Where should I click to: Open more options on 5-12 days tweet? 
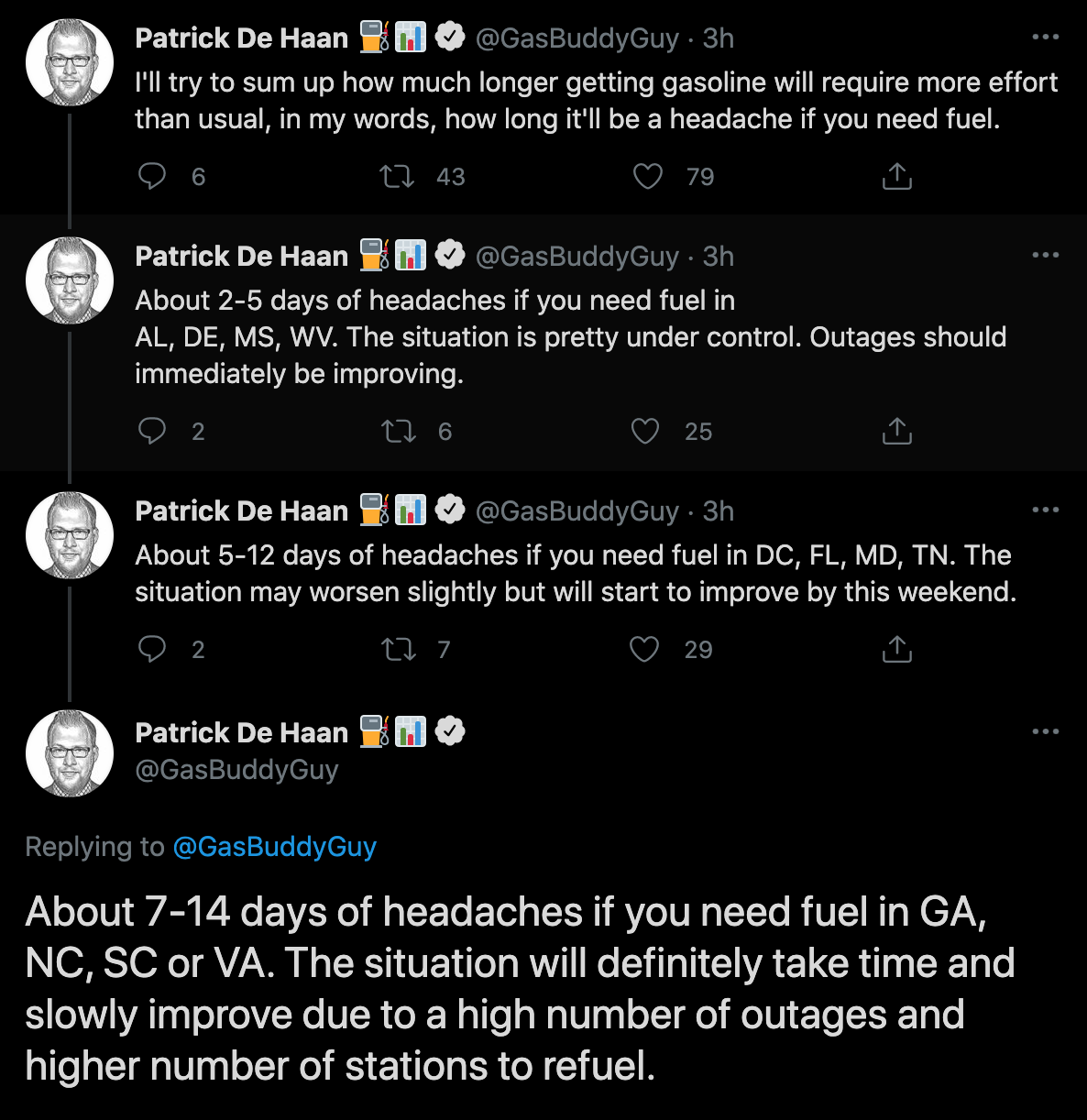coord(1045,511)
